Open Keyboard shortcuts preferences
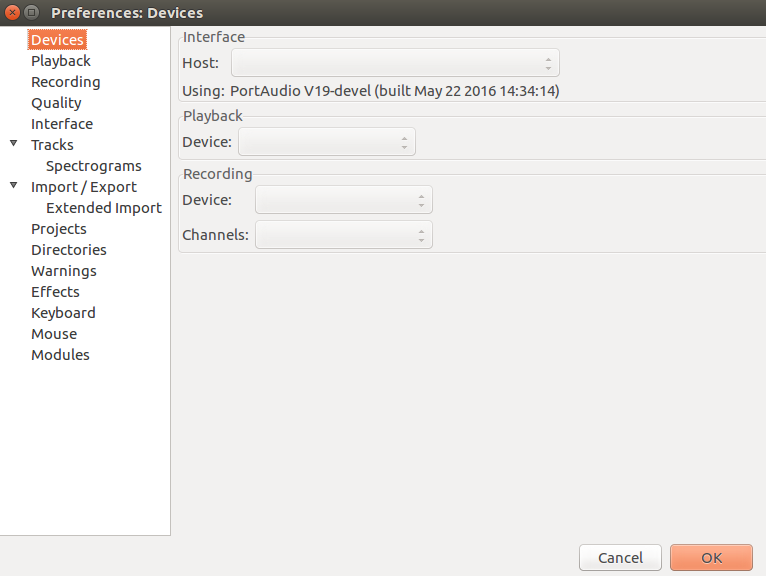The height and width of the screenshot is (576, 766). tap(63, 313)
